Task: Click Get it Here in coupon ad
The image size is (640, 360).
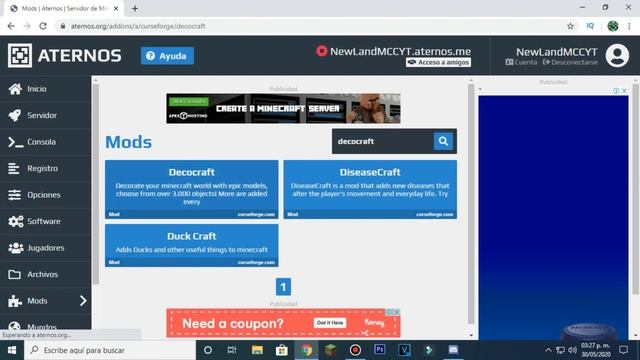Action: click(x=330, y=323)
